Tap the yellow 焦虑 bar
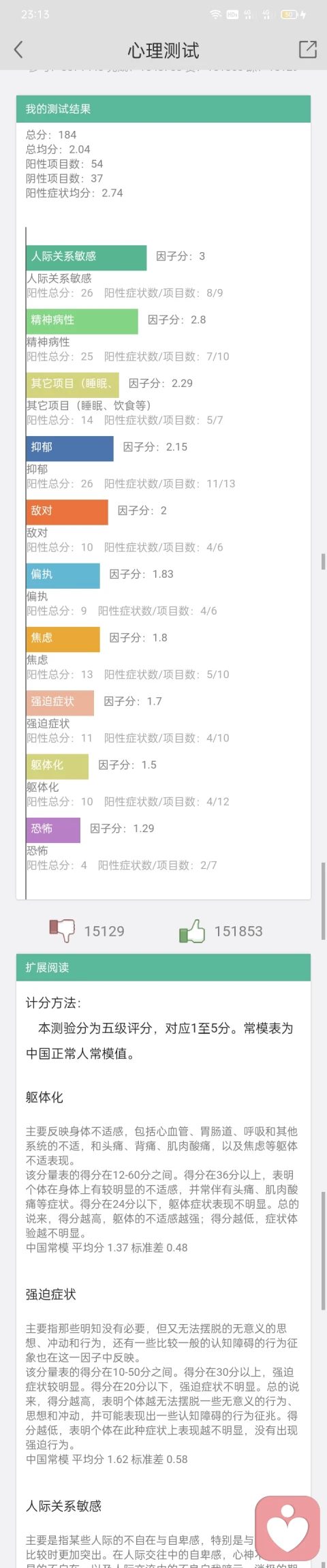327x1568 pixels. [x=63, y=639]
